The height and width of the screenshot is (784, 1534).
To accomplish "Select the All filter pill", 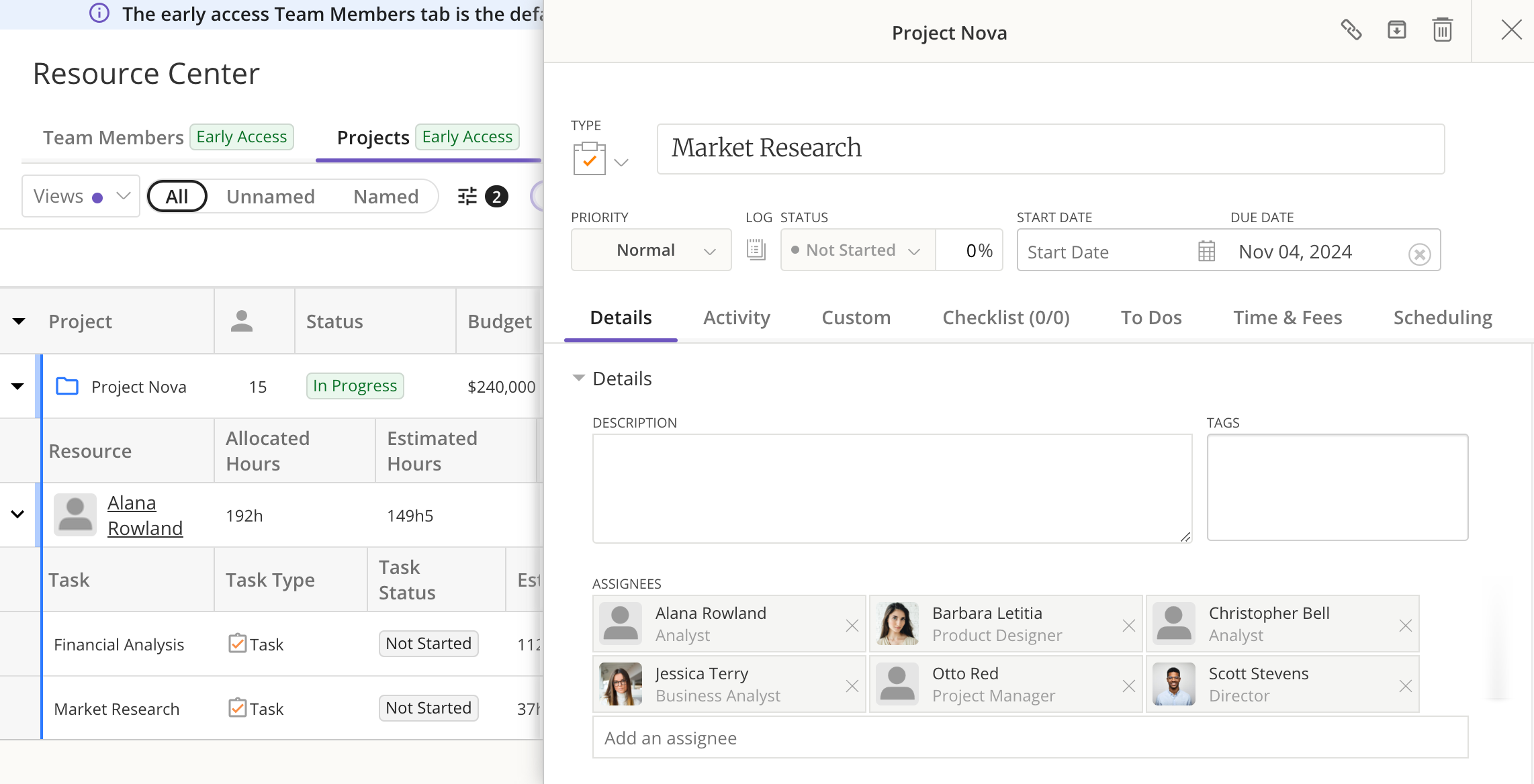I will tap(177, 197).
